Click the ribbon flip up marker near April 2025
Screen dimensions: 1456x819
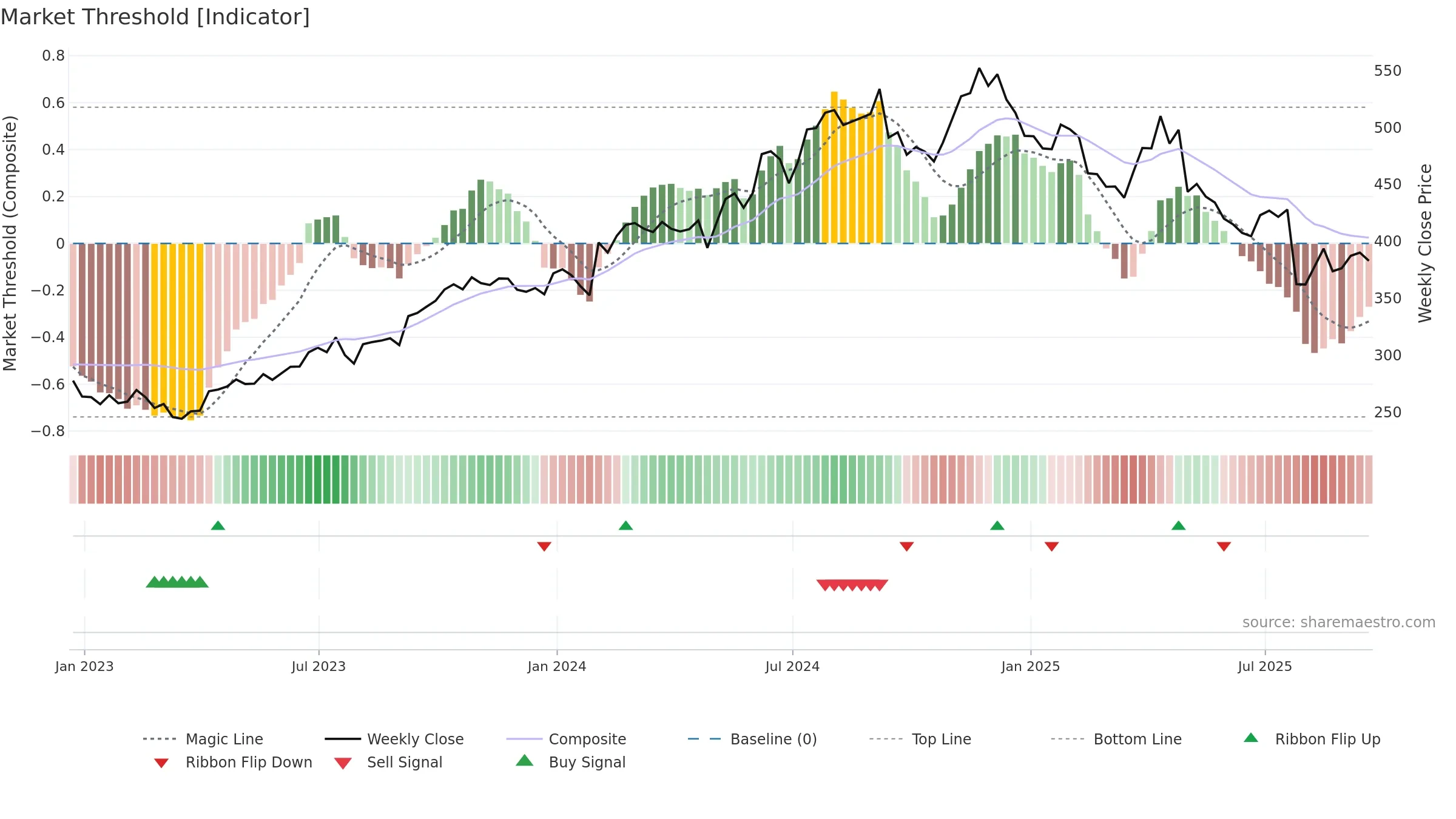1178,525
